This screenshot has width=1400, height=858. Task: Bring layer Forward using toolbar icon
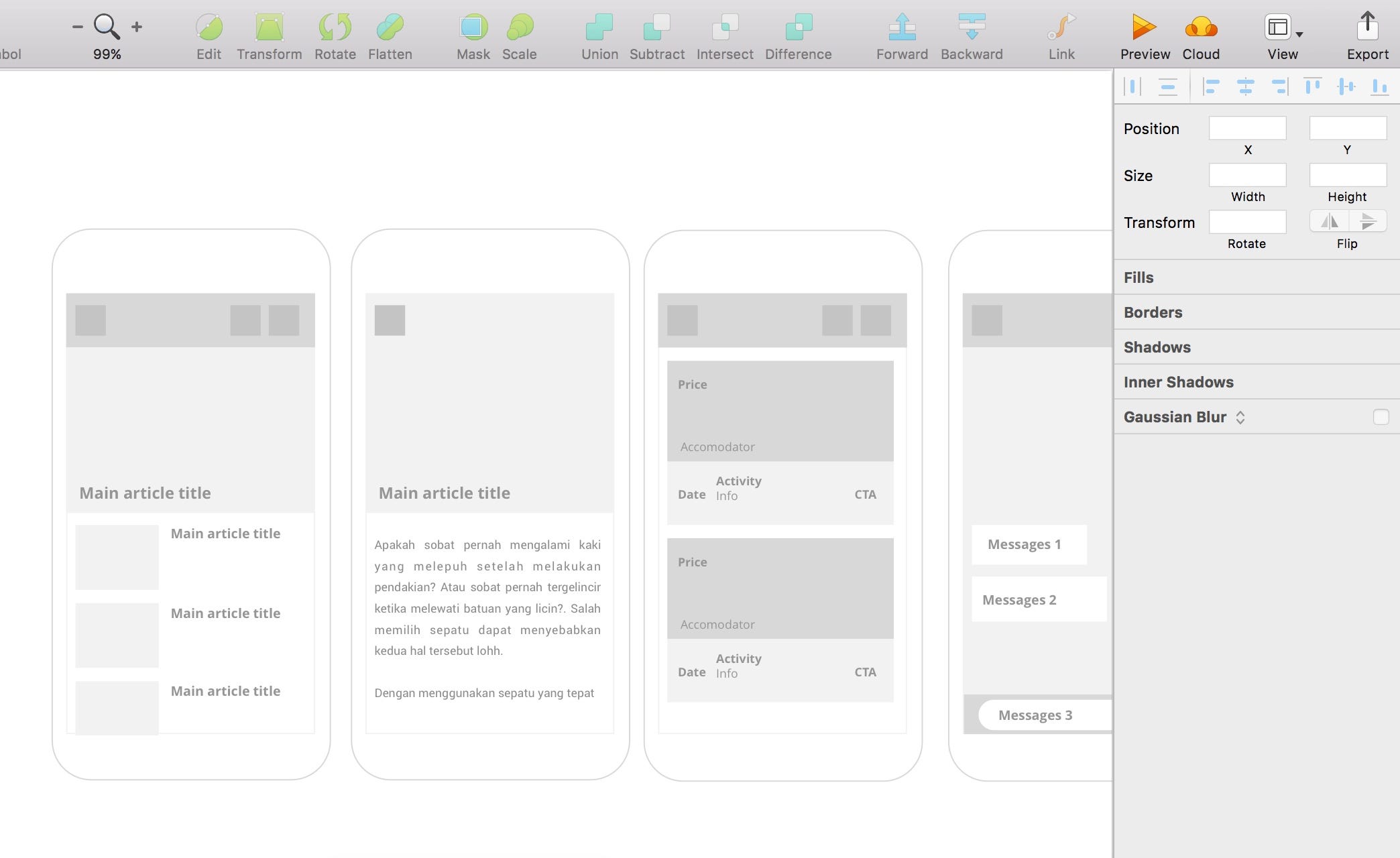[x=902, y=28]
